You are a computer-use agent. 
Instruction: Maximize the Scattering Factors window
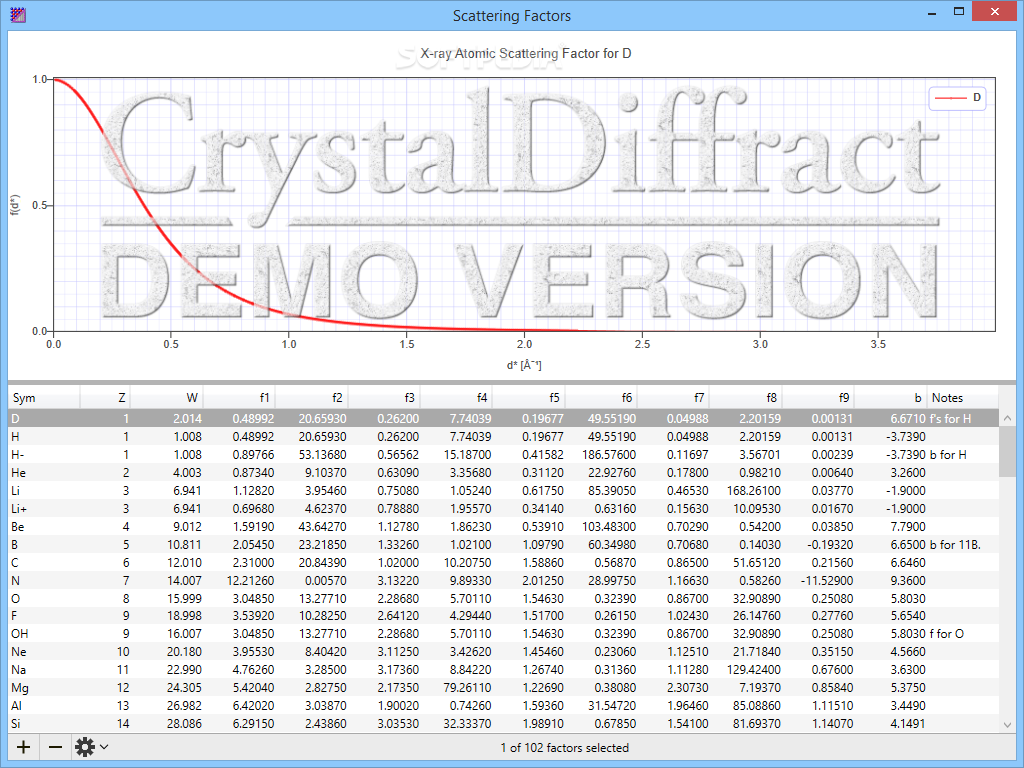(x=959, y=12)
